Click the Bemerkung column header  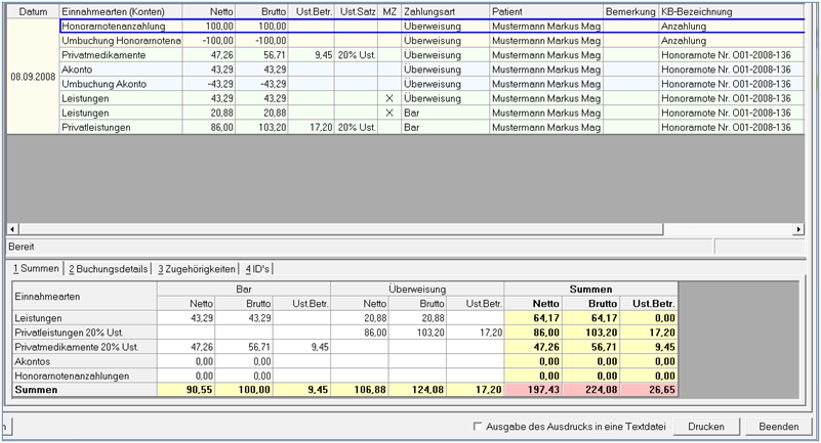(x=631, y=12)
